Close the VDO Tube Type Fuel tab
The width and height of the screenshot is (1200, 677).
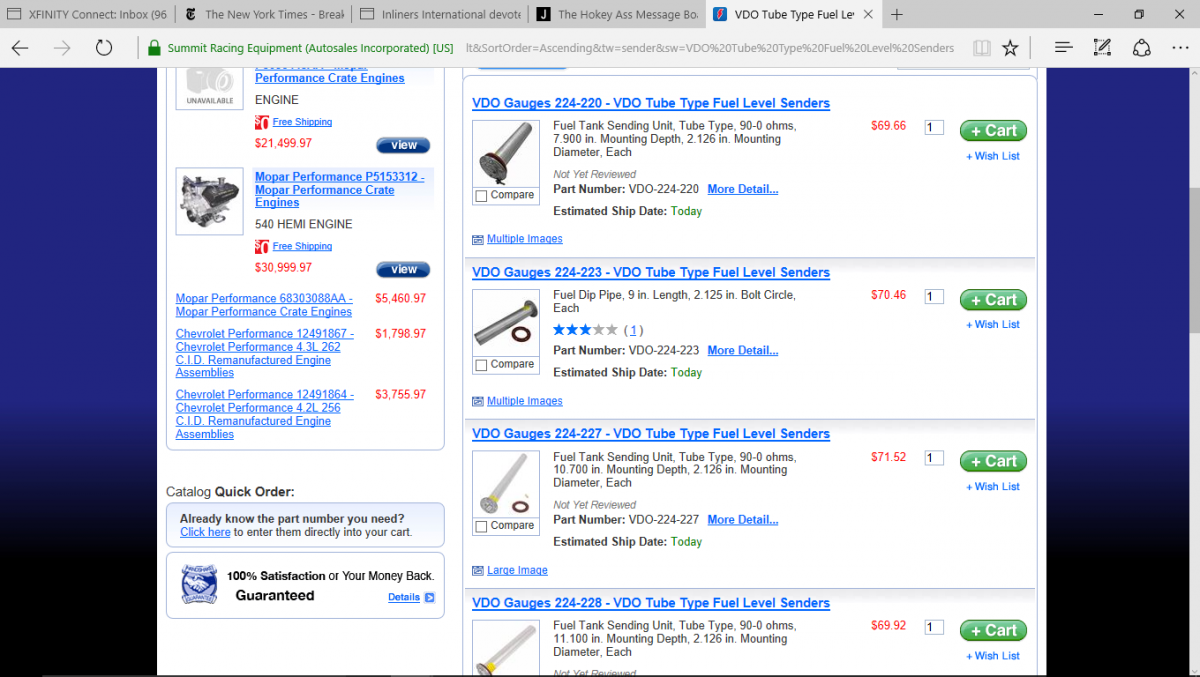[867, 14]
